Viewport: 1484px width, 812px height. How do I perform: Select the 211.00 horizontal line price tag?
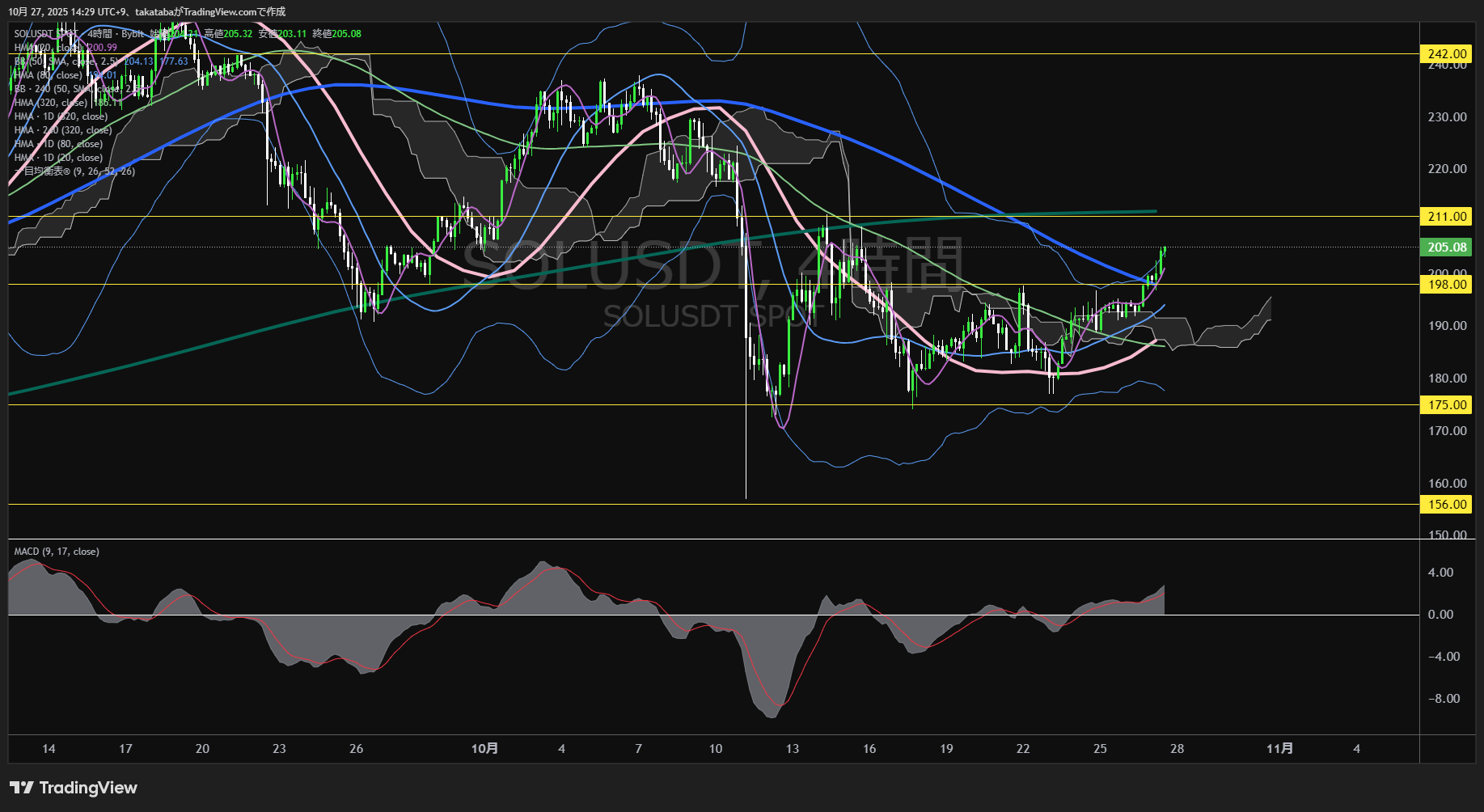coord(1447,217)
